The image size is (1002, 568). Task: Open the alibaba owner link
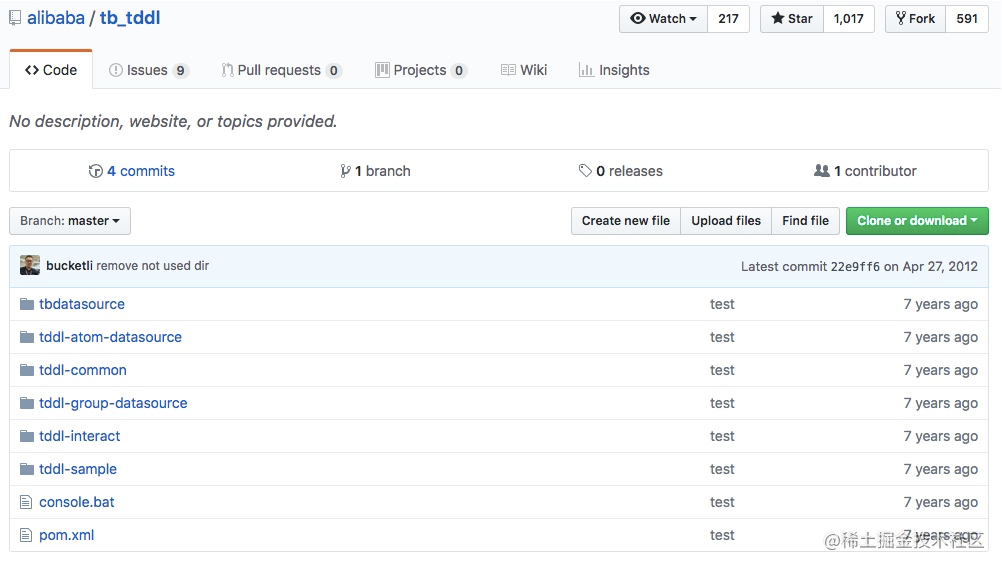pos(56,18)
